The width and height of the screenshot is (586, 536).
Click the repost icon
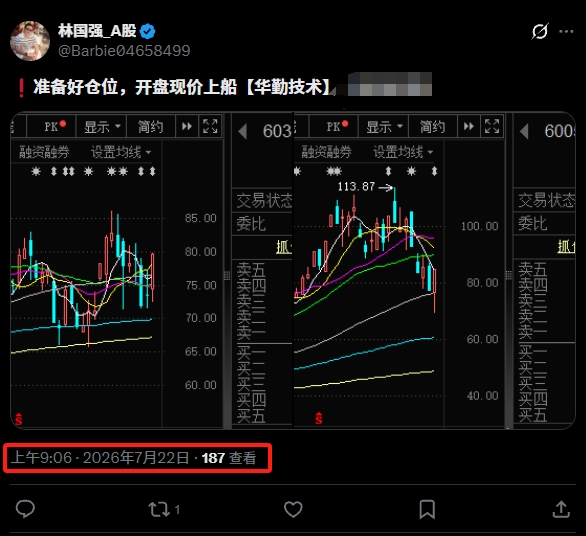coord(159,509)
